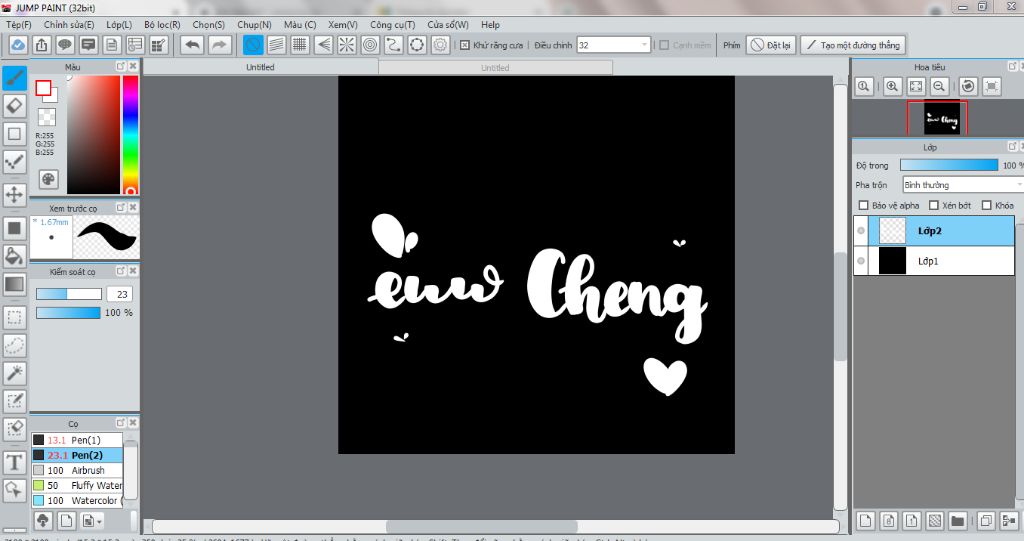Pop out the Kiểm soát cọ panel

click(x=121, y=270)
